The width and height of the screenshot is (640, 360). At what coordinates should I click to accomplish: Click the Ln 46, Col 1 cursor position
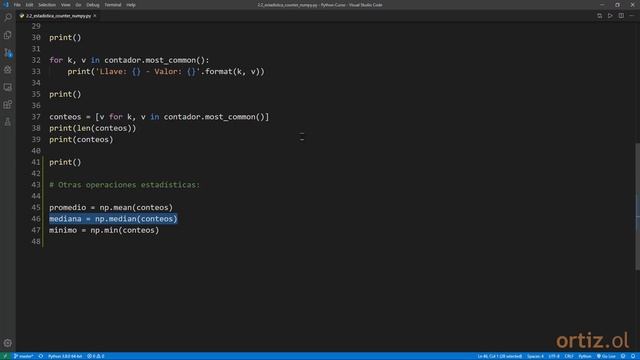click(x=500, y=356)
